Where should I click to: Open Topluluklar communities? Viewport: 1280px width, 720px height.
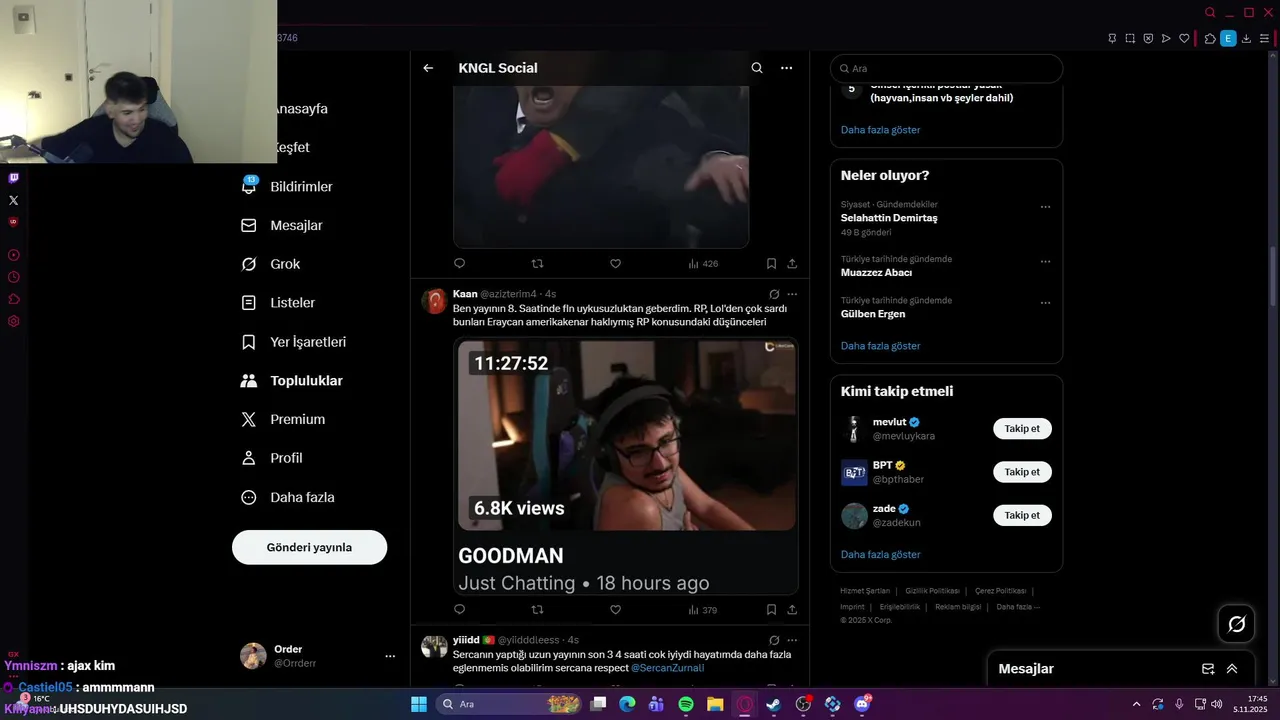(292, 381)
